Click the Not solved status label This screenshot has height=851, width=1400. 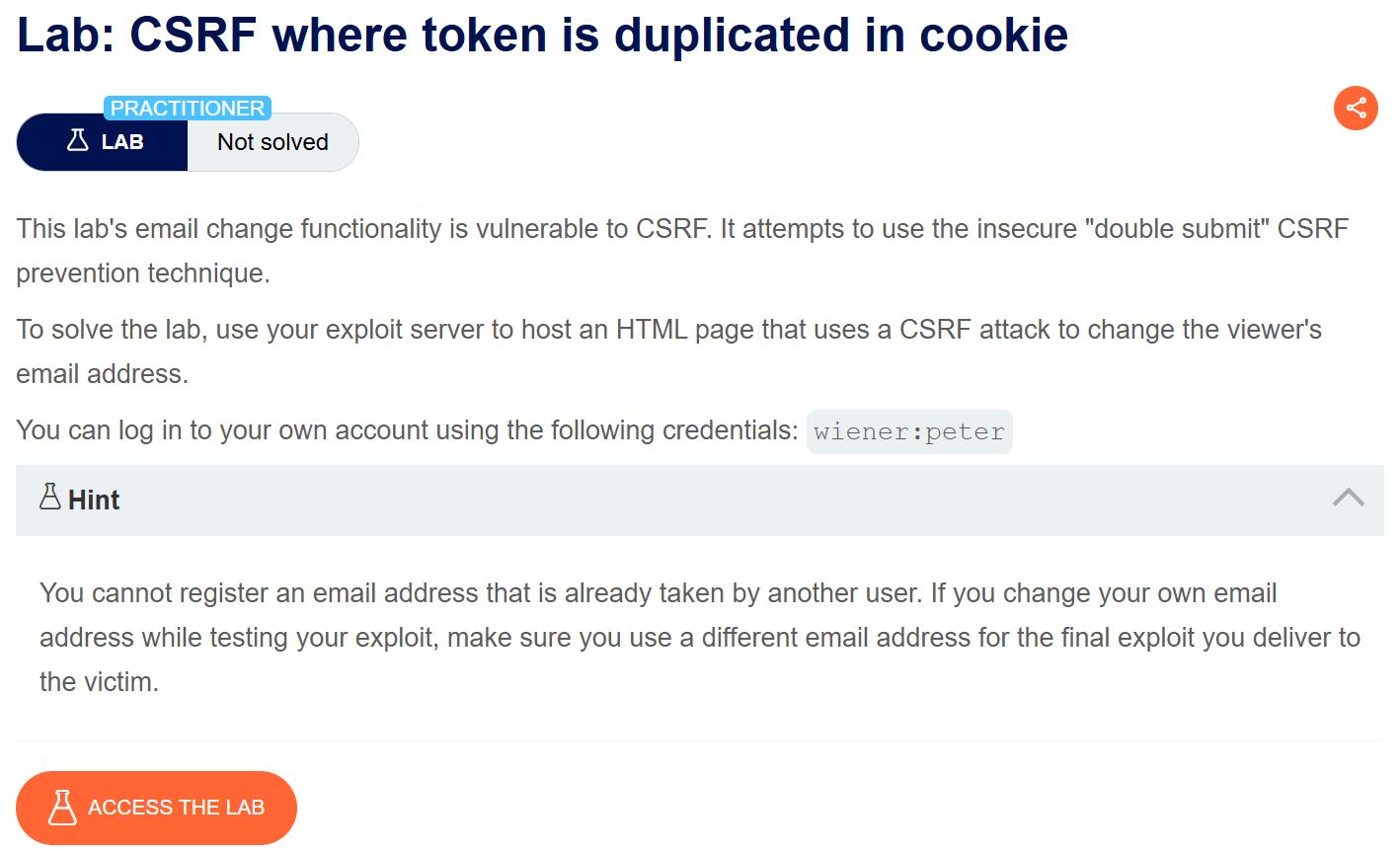(x=272, y=142)
